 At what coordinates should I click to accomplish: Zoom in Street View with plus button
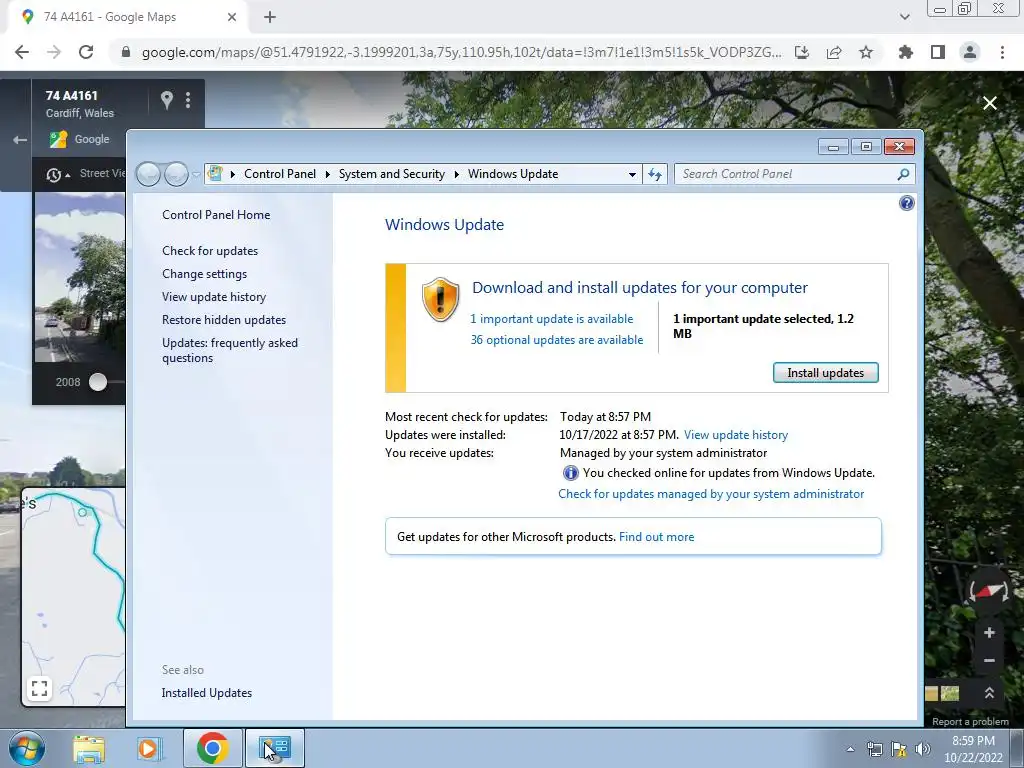[x=989, y=632]
